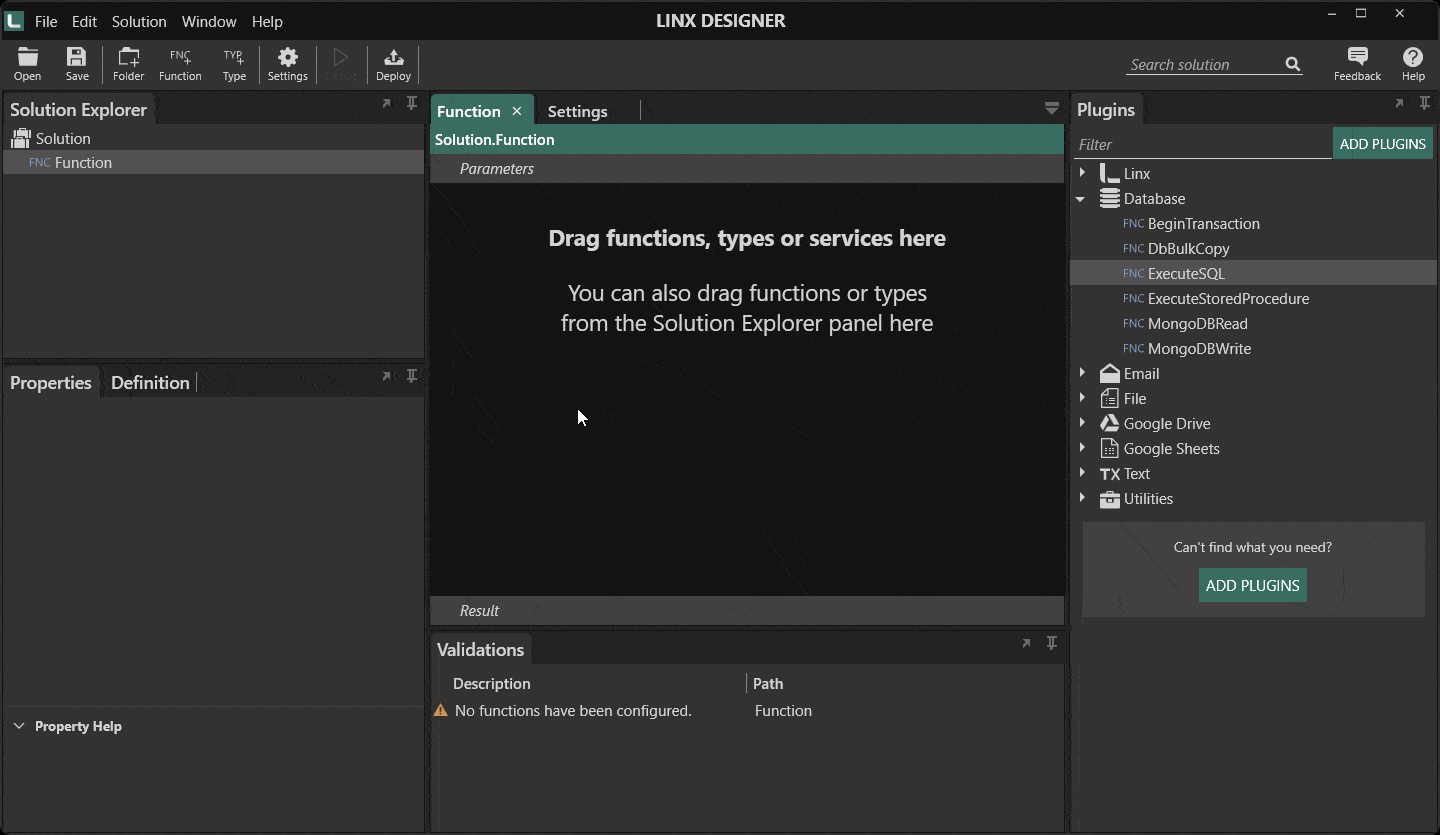1440x835 pixels.
Task: Open the tab list dropdown arrow
Action: (x=1051, y=108)
